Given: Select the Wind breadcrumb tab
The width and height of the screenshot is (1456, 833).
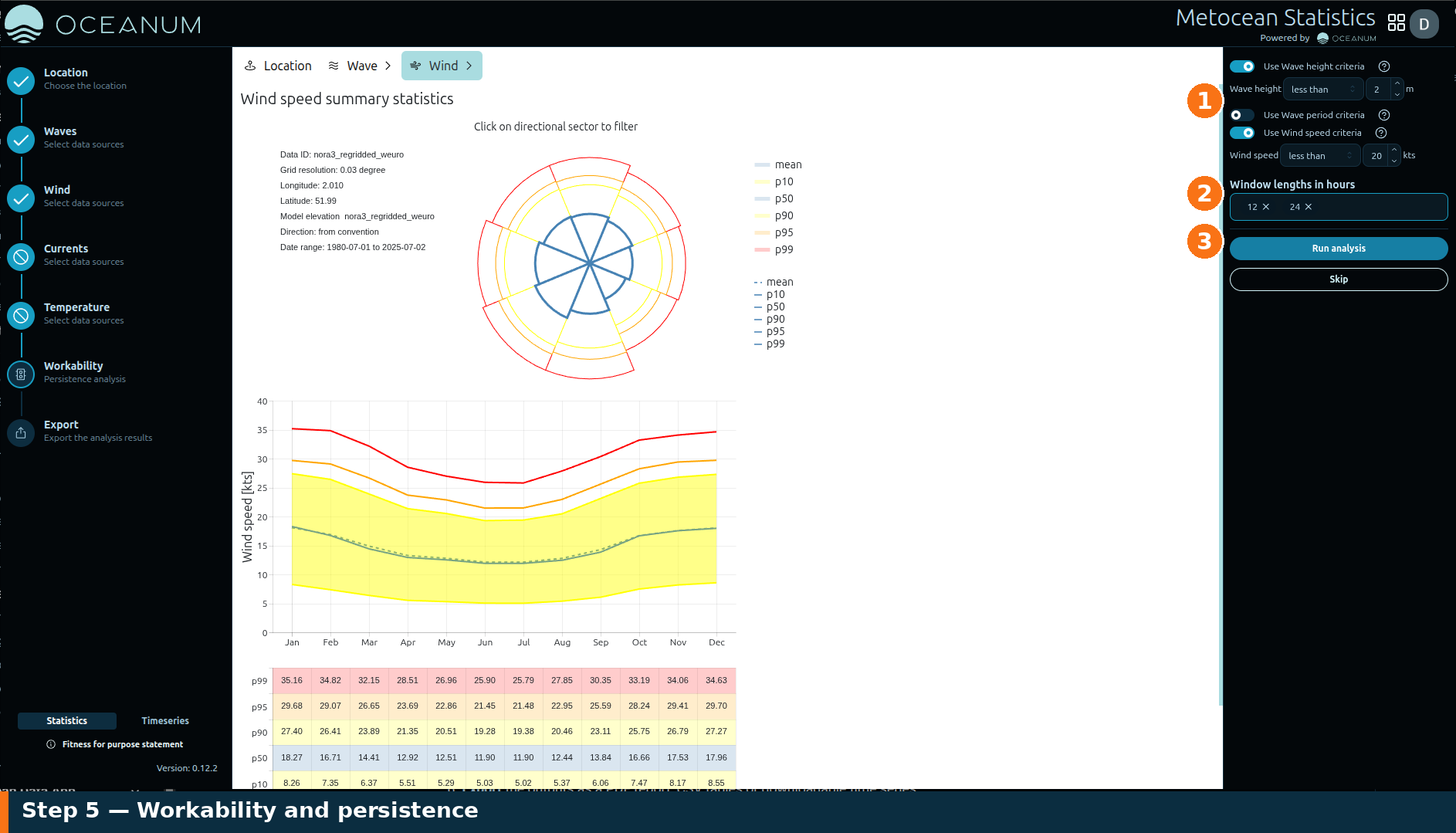Looking at the screenshot, I should (x=442, y=66).
